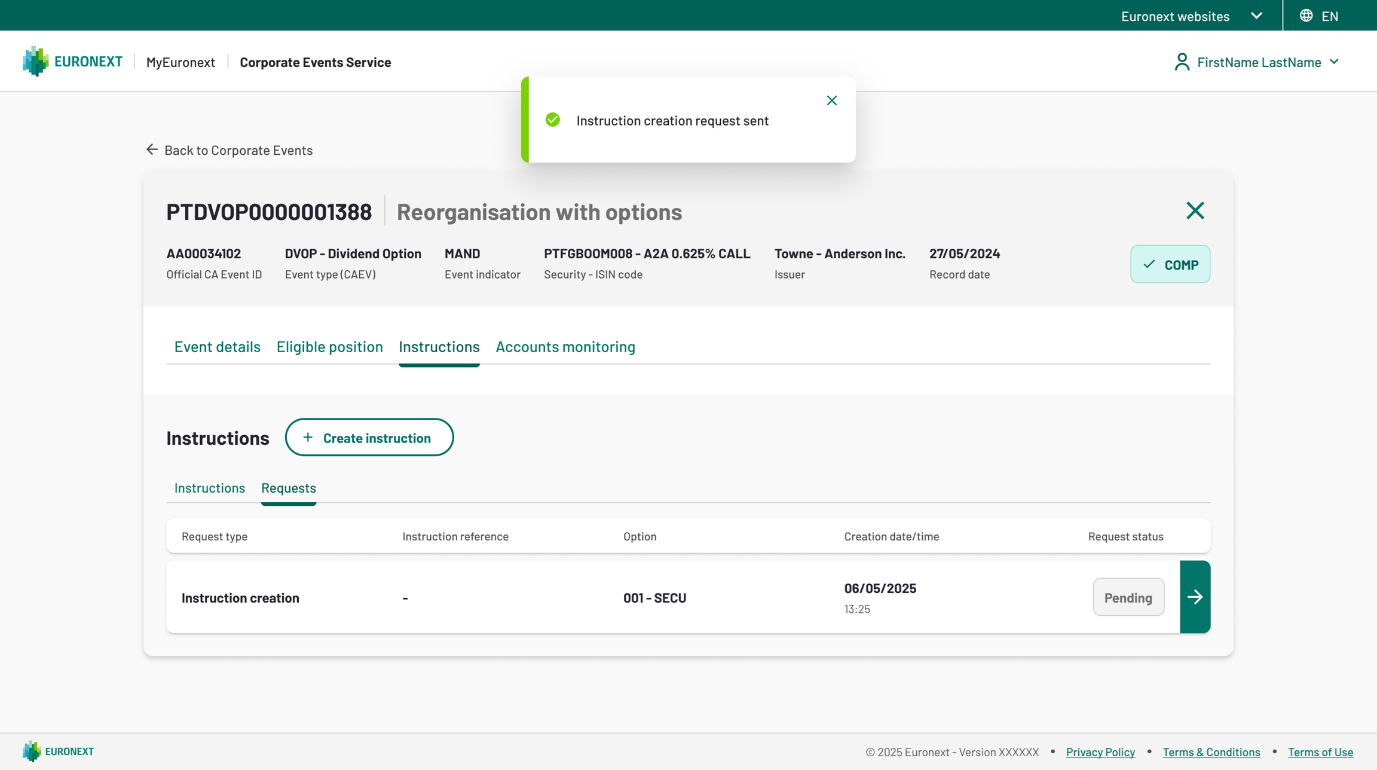Click Option column header
This screenshot has width=1377, height=770.
coord(640,537)
